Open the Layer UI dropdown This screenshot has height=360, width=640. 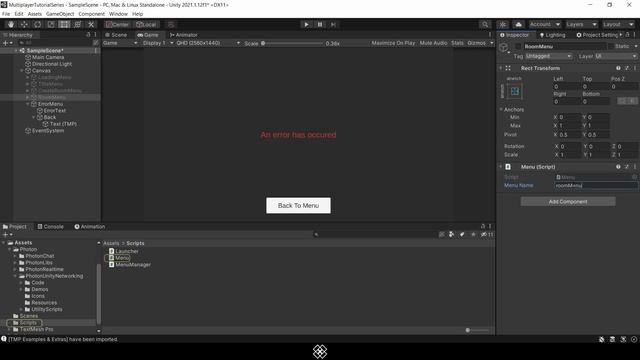[x=616, y=56]
